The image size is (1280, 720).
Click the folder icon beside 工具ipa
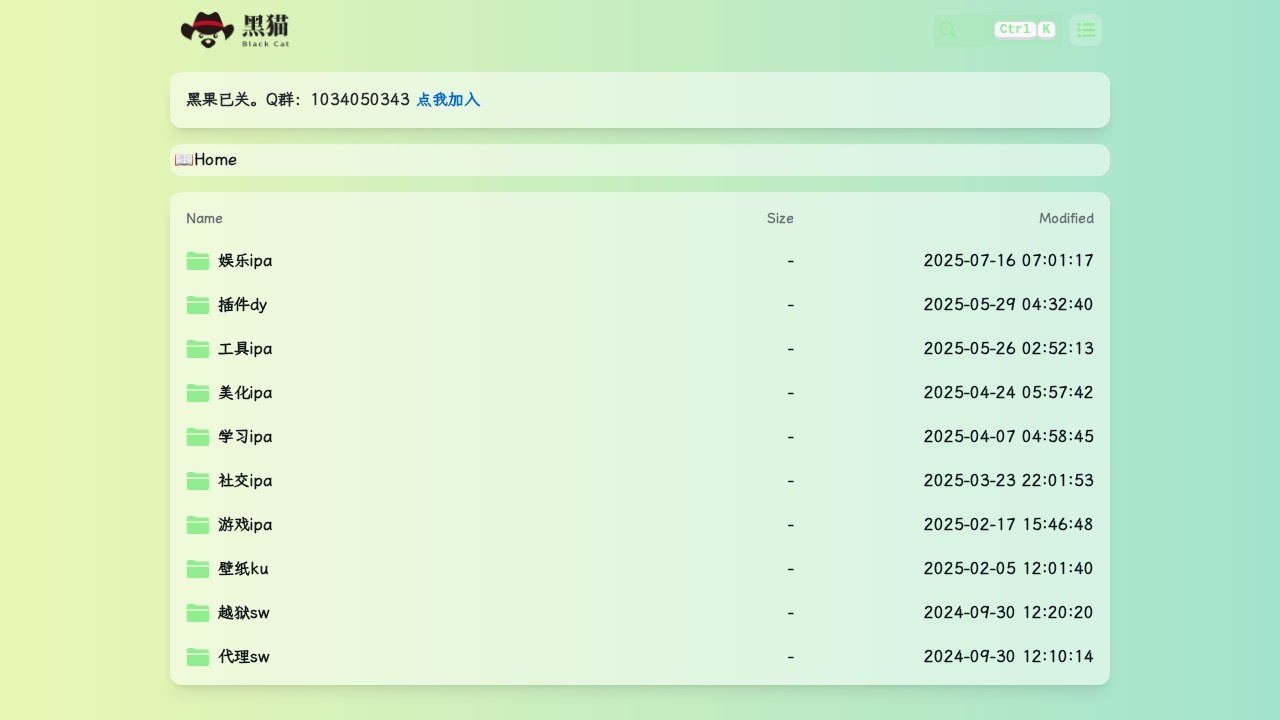198,349
